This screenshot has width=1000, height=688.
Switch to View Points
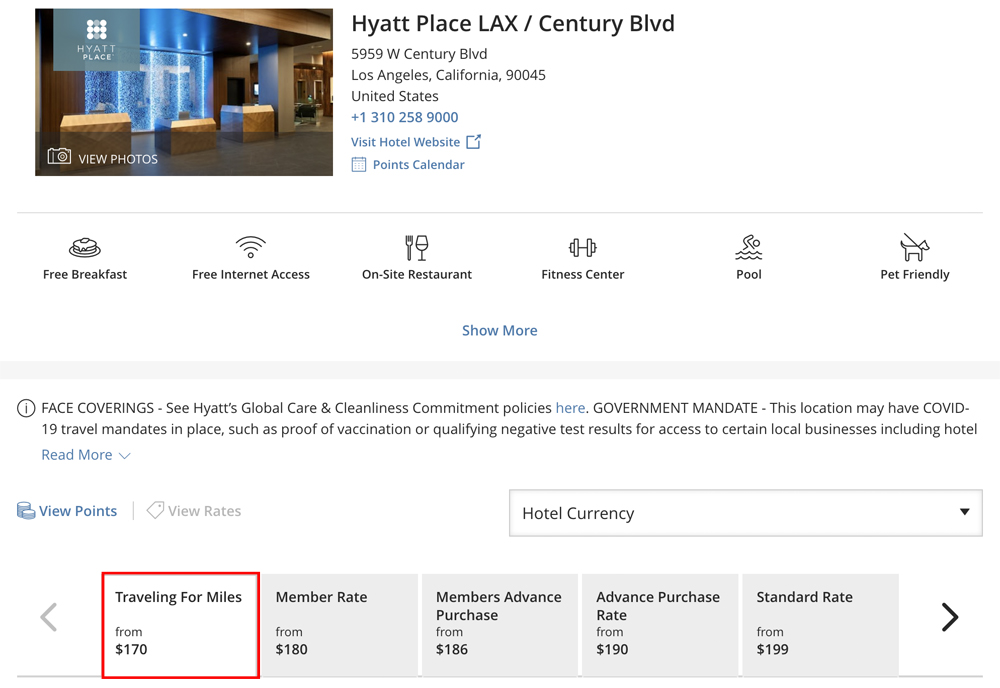point(67,511)
